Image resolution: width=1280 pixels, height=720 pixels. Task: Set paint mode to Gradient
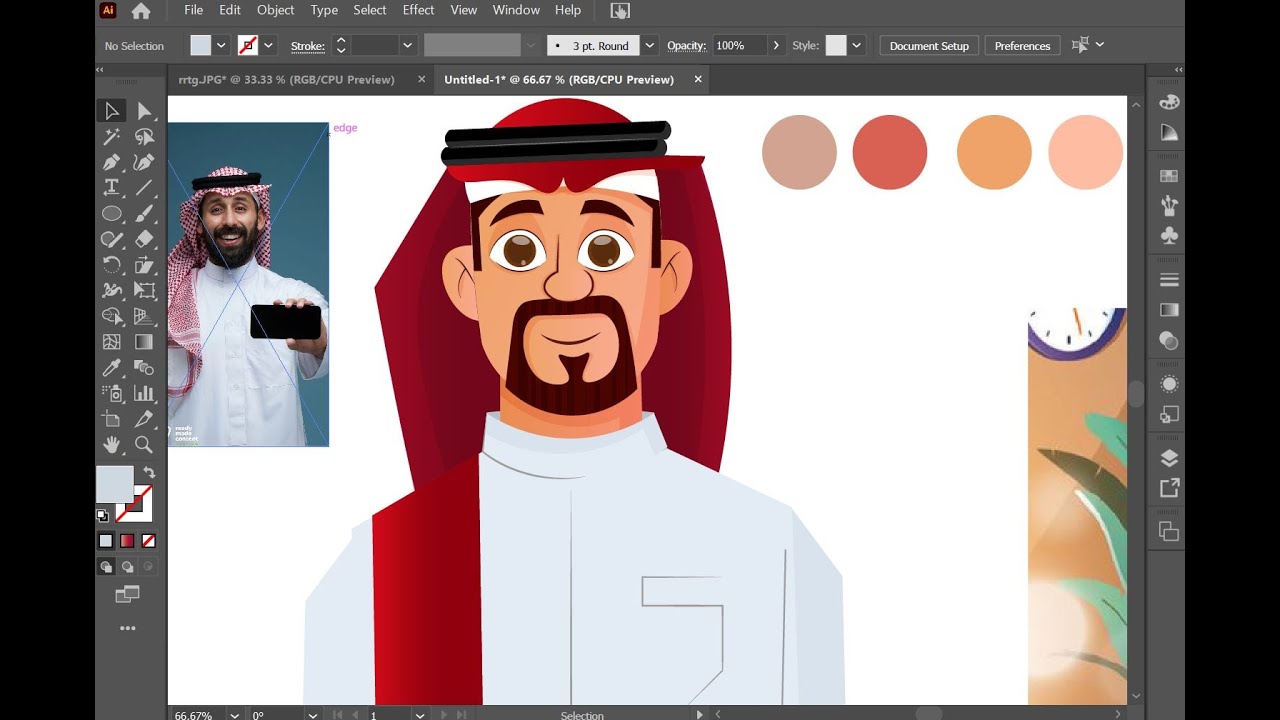click(x=127, y=541)
